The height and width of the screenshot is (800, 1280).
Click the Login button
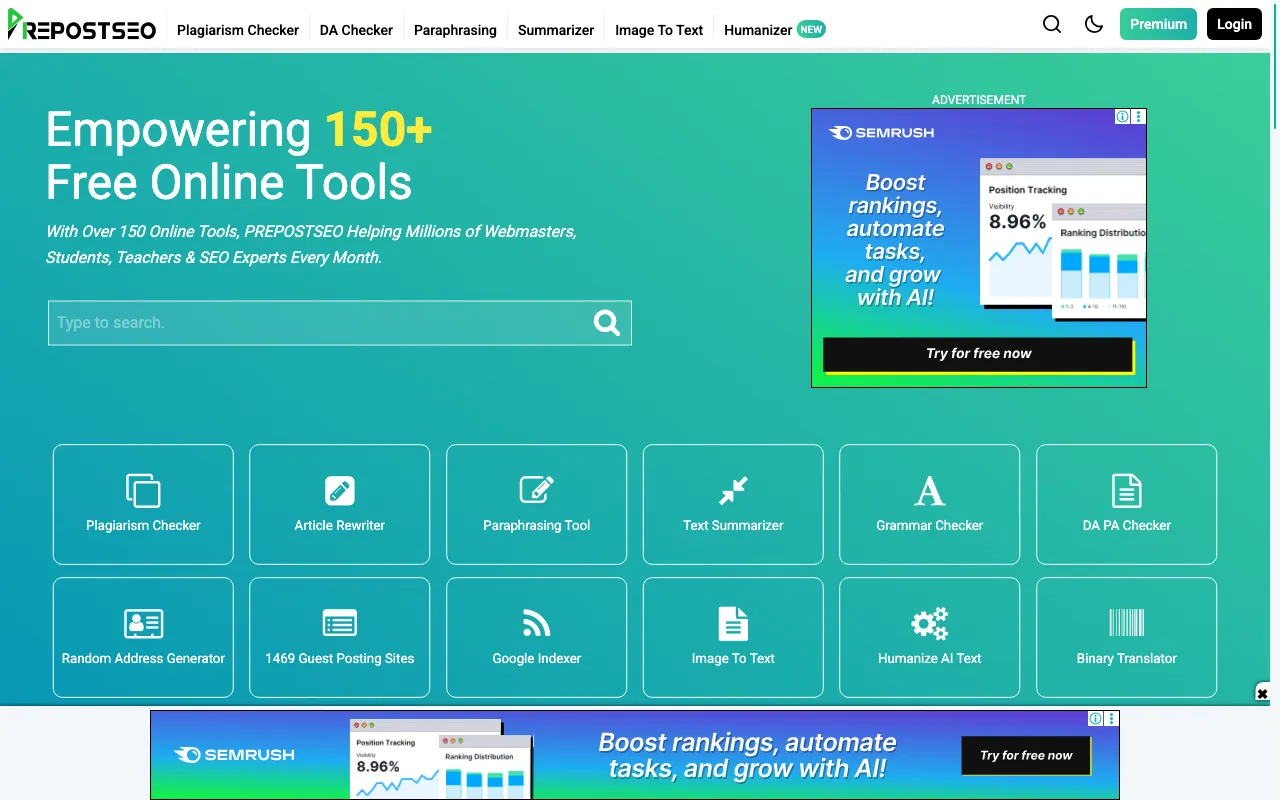pyautogui.click(x=1234, y=24)
